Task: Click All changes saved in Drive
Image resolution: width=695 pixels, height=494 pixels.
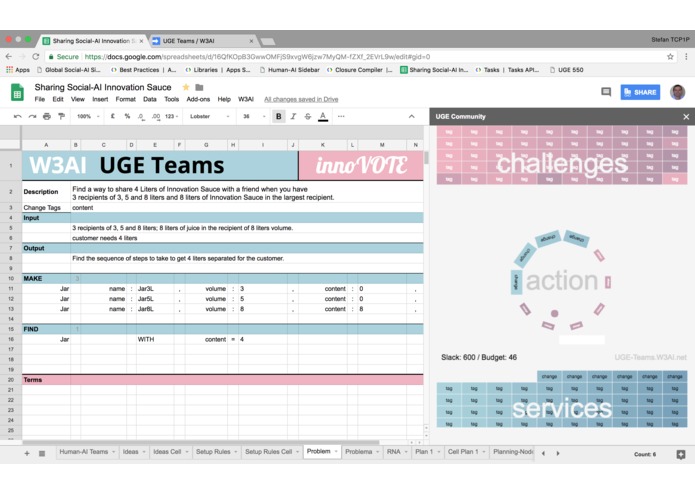Action: pyautogui.click(x=301, y=99)
